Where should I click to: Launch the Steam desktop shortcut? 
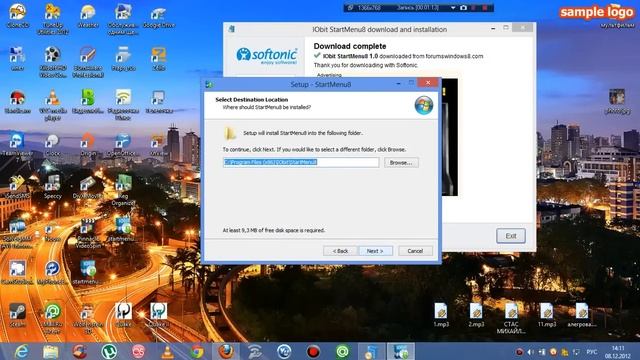tap(18, 314)
